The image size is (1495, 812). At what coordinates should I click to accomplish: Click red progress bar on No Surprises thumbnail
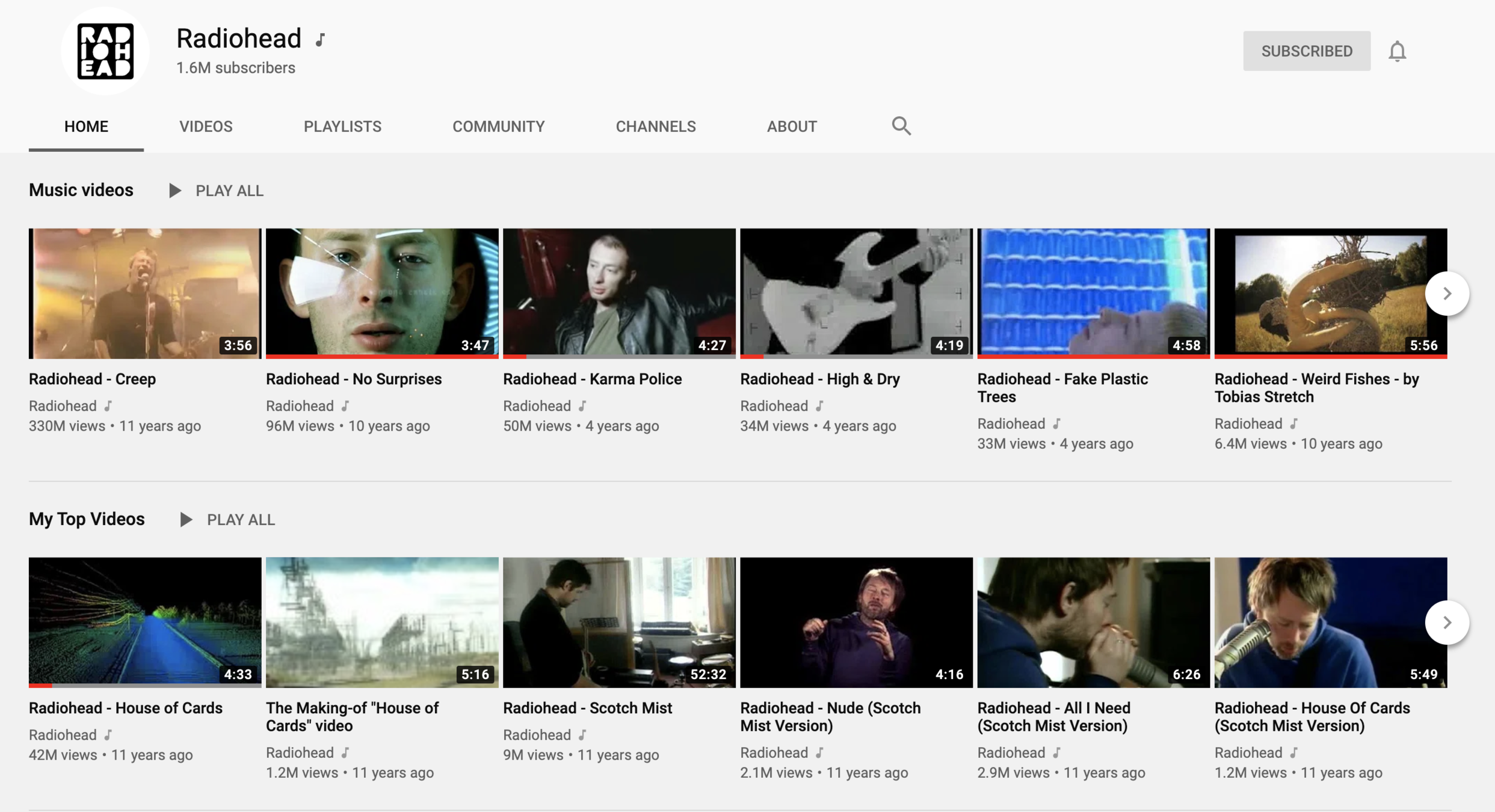tap(381, 357)
